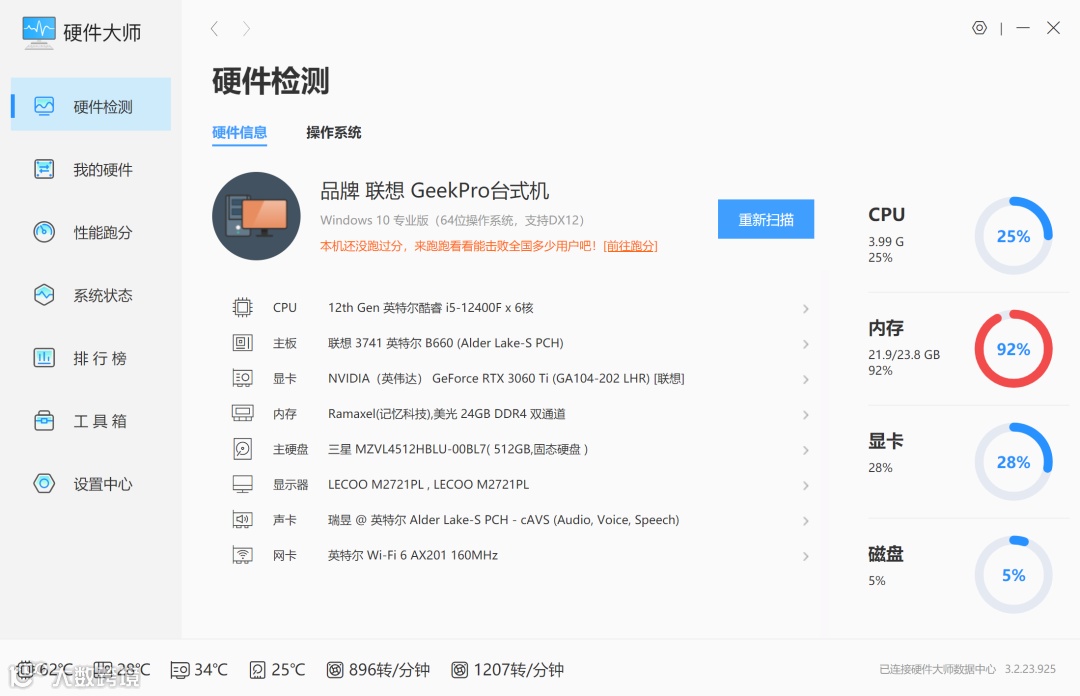Screen dimensions: 1080x696
Task: Click the Ramaxel 美光 24GB DDR4 text
Action: [446, 413]
